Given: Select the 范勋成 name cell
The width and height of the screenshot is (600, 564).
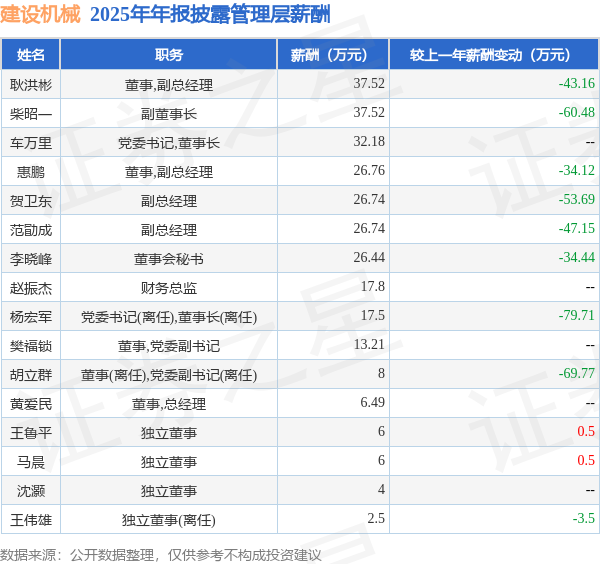Looking at the screenshot, I should point(31,230).
